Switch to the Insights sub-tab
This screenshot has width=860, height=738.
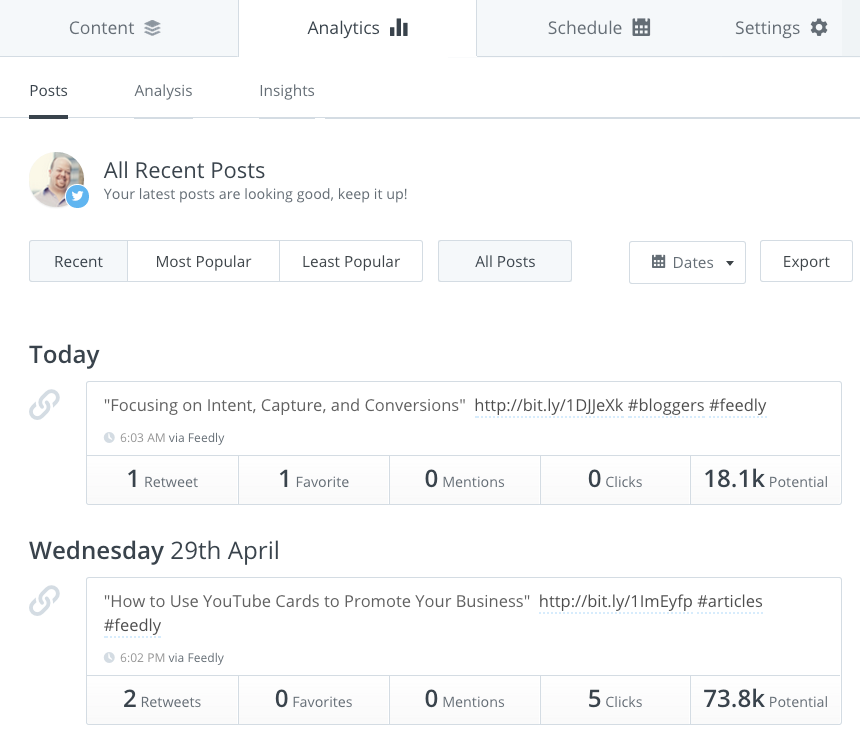click(x=287, y=90)
